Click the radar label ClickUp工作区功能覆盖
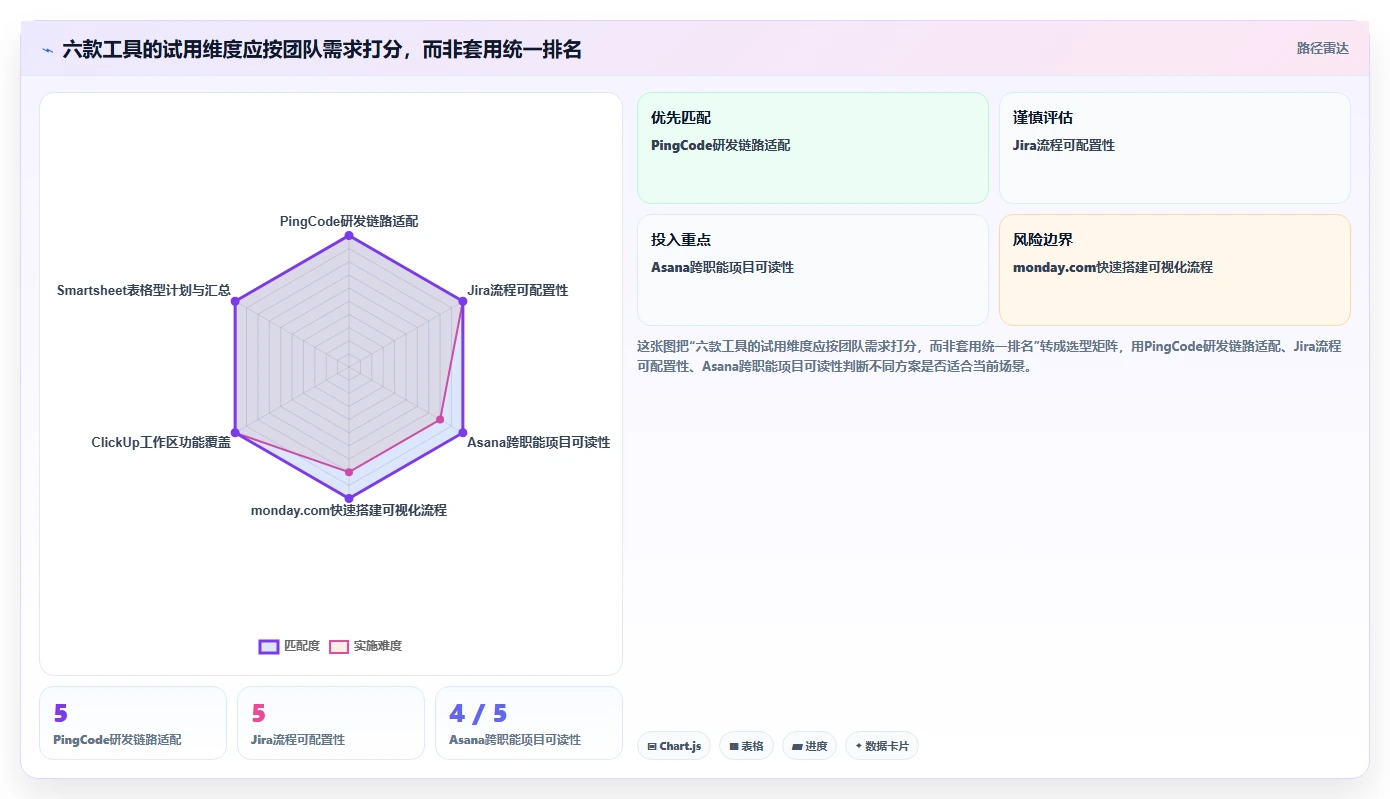Screen dimensions: 1390x799 (161, 442)
